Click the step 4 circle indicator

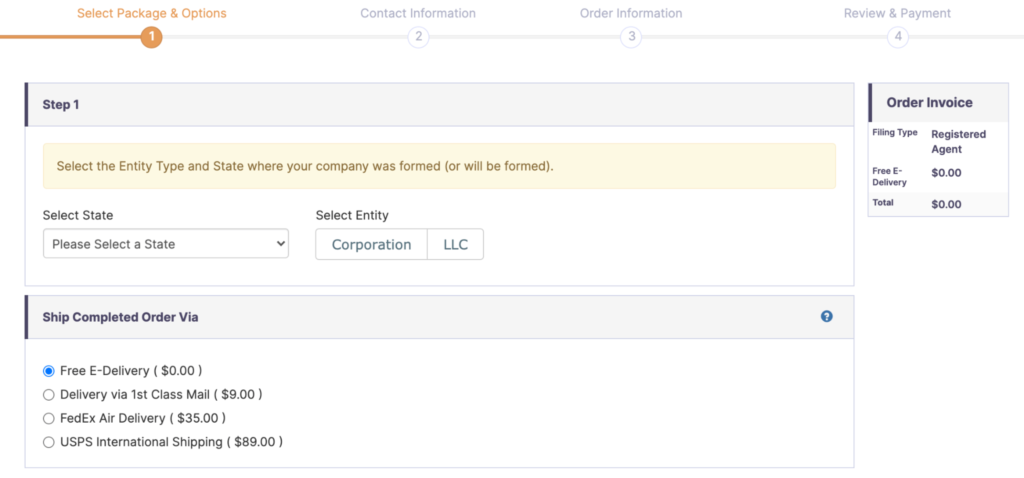point(898,37)
